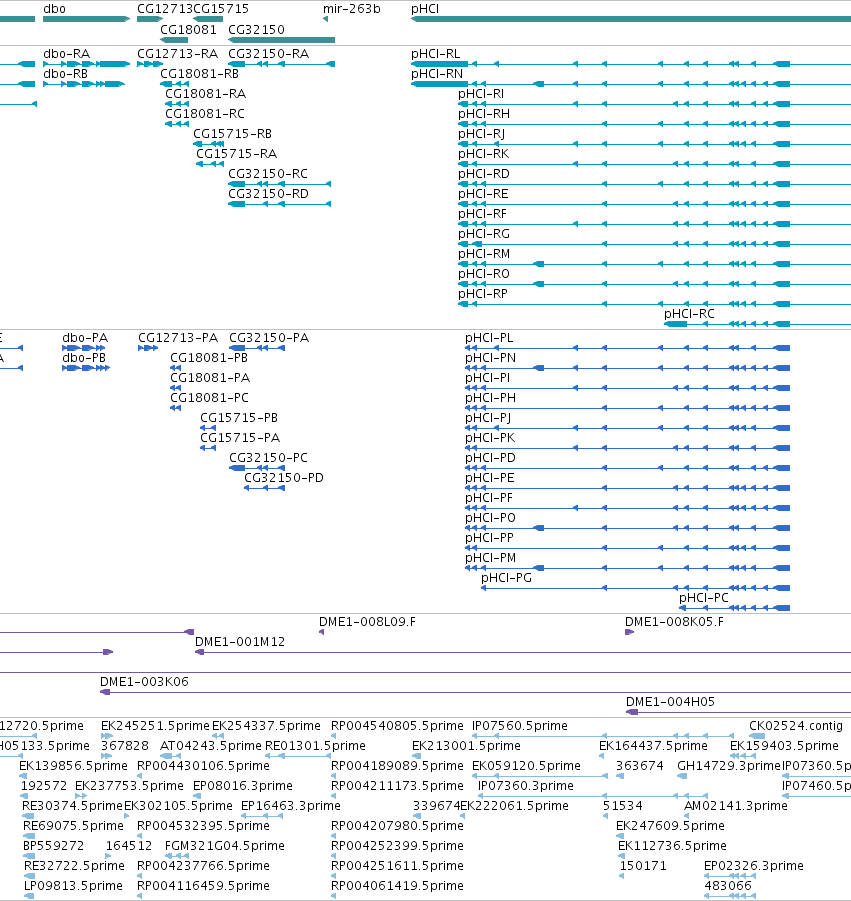This screenshot has height=901, width=851.
Task: Select the CK02524.contig label
Action: (796, 726)
